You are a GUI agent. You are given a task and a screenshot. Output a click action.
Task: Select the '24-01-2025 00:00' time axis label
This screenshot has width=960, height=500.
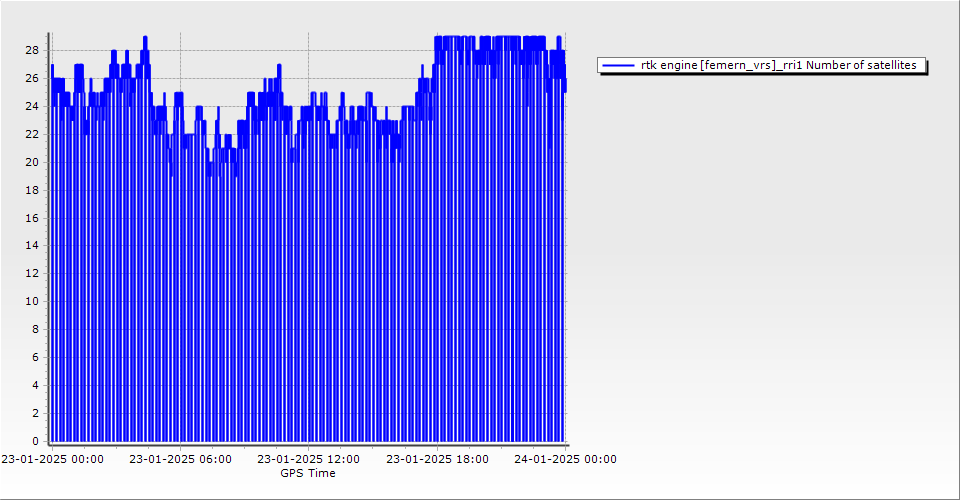click(x=565, y=459)
